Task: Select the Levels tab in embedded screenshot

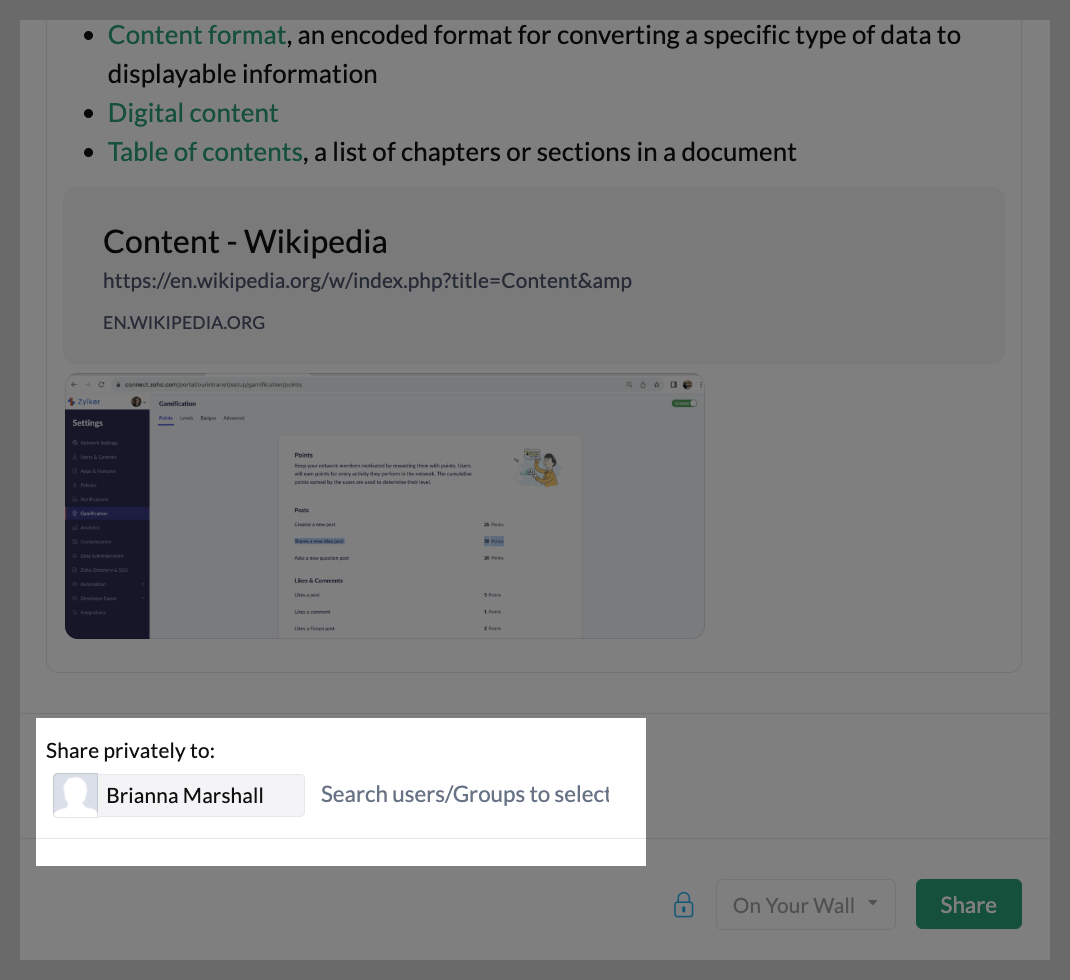Action: tap(186, 418)
